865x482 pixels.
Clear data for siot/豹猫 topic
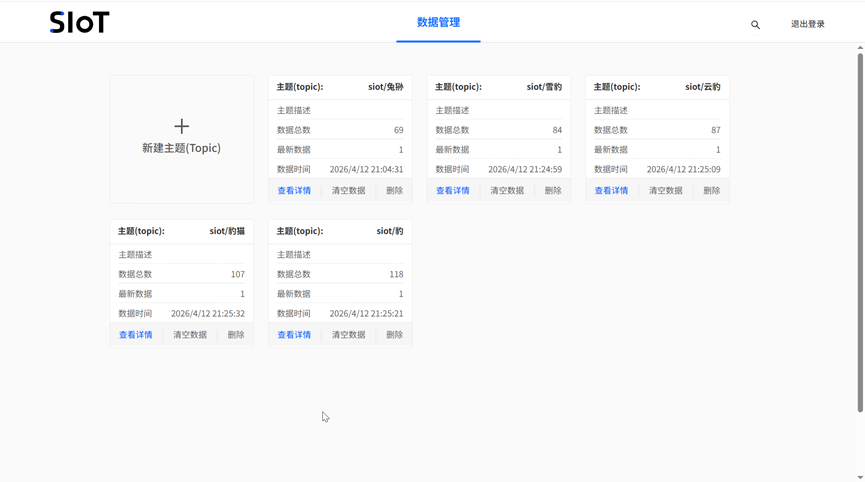190,335
